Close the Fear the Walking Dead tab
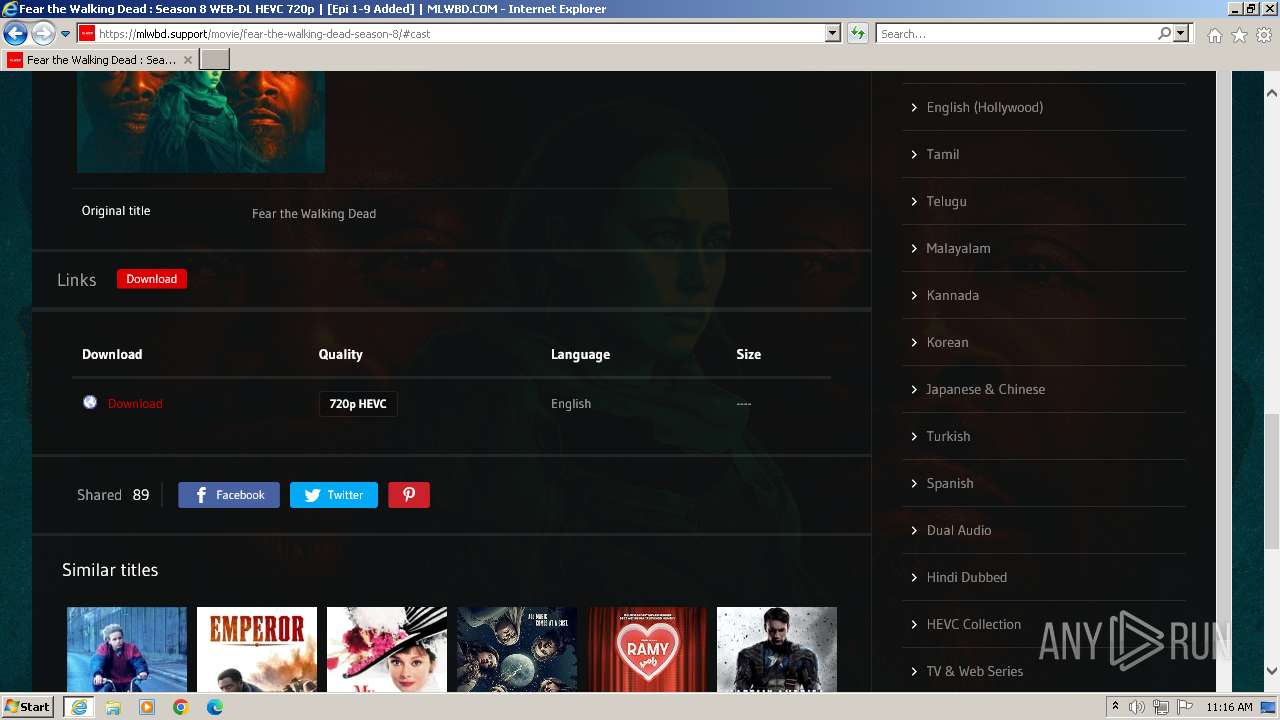 pos(188,60)
